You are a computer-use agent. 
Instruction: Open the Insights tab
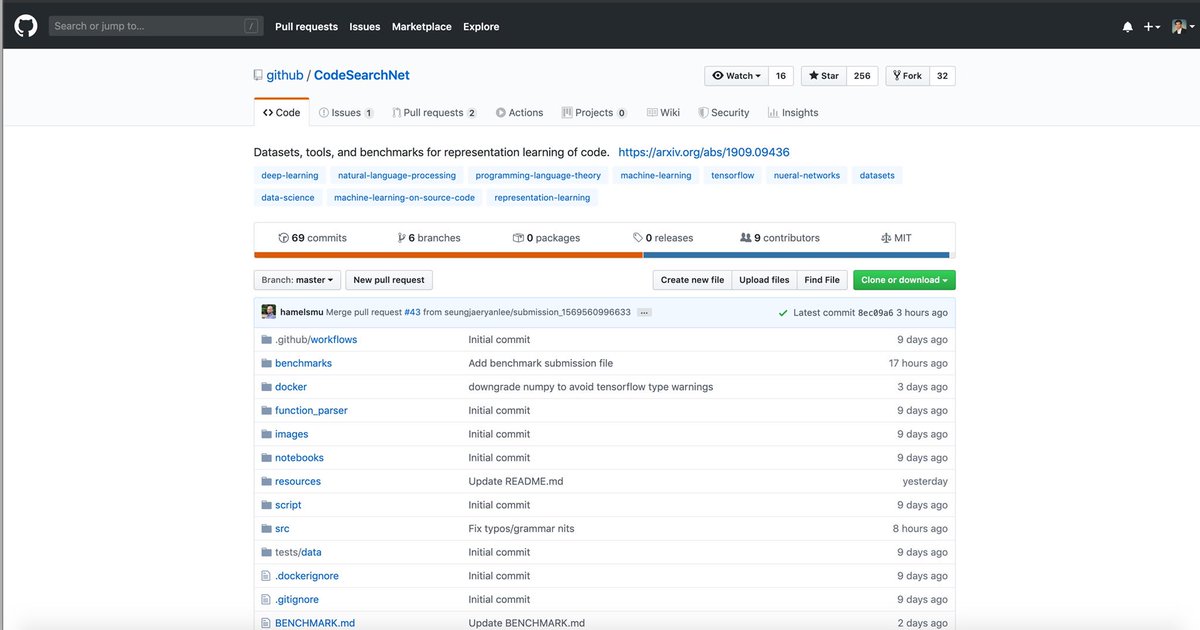coord(793,113)
